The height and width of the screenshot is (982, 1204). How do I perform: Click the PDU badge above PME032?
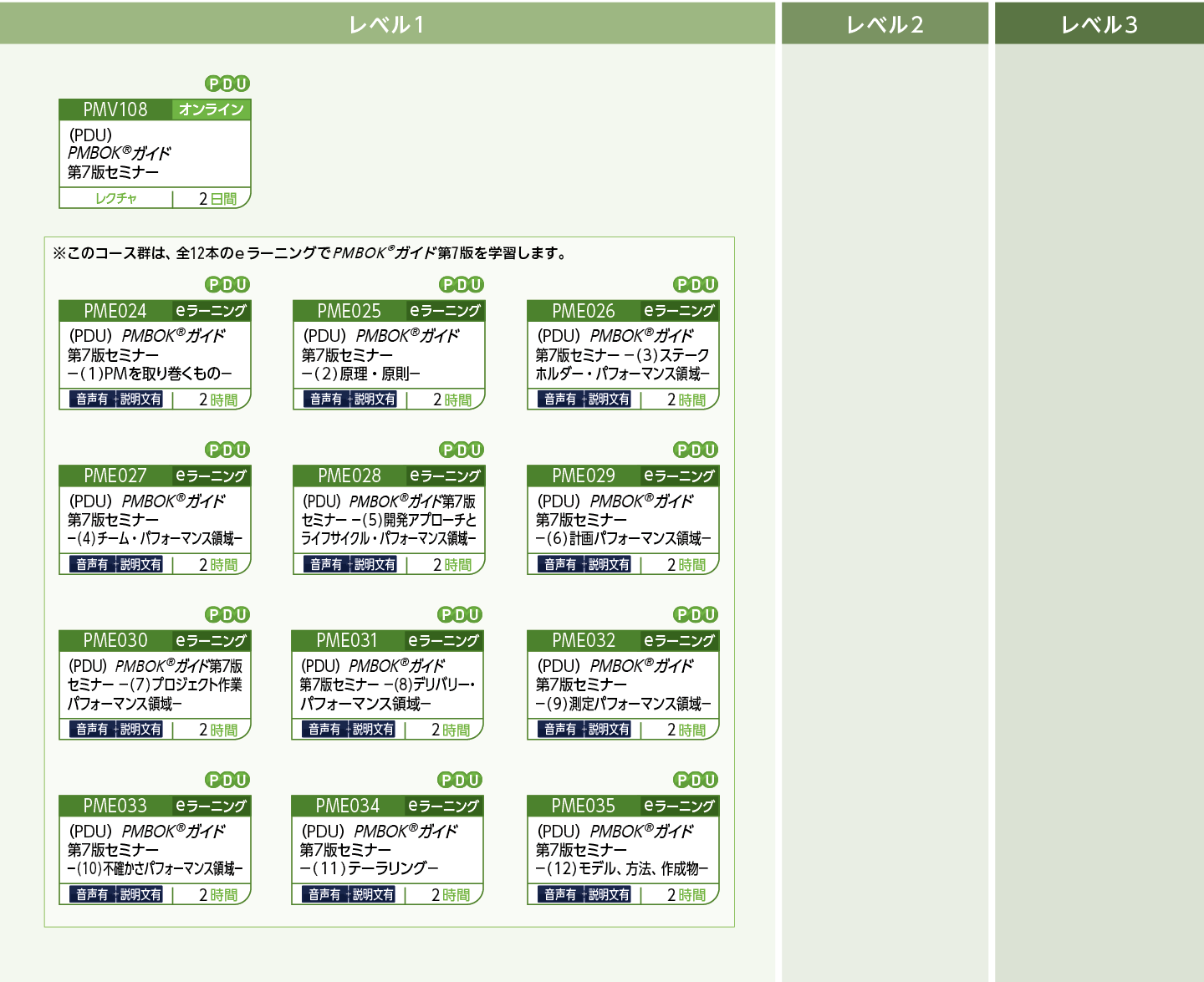coord(696,615)
